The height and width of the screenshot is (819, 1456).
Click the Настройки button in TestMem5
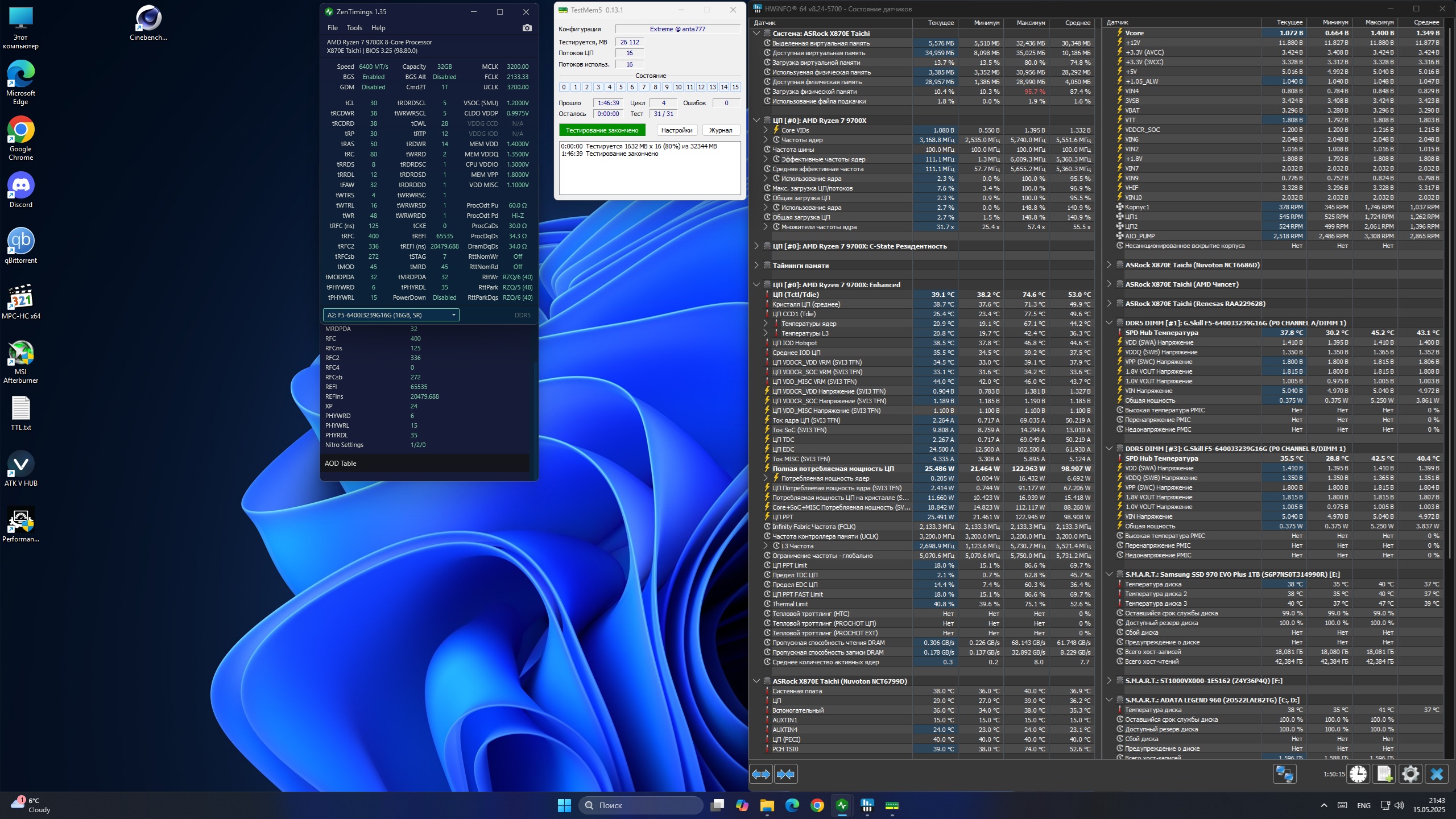click(x=676, y=130)
